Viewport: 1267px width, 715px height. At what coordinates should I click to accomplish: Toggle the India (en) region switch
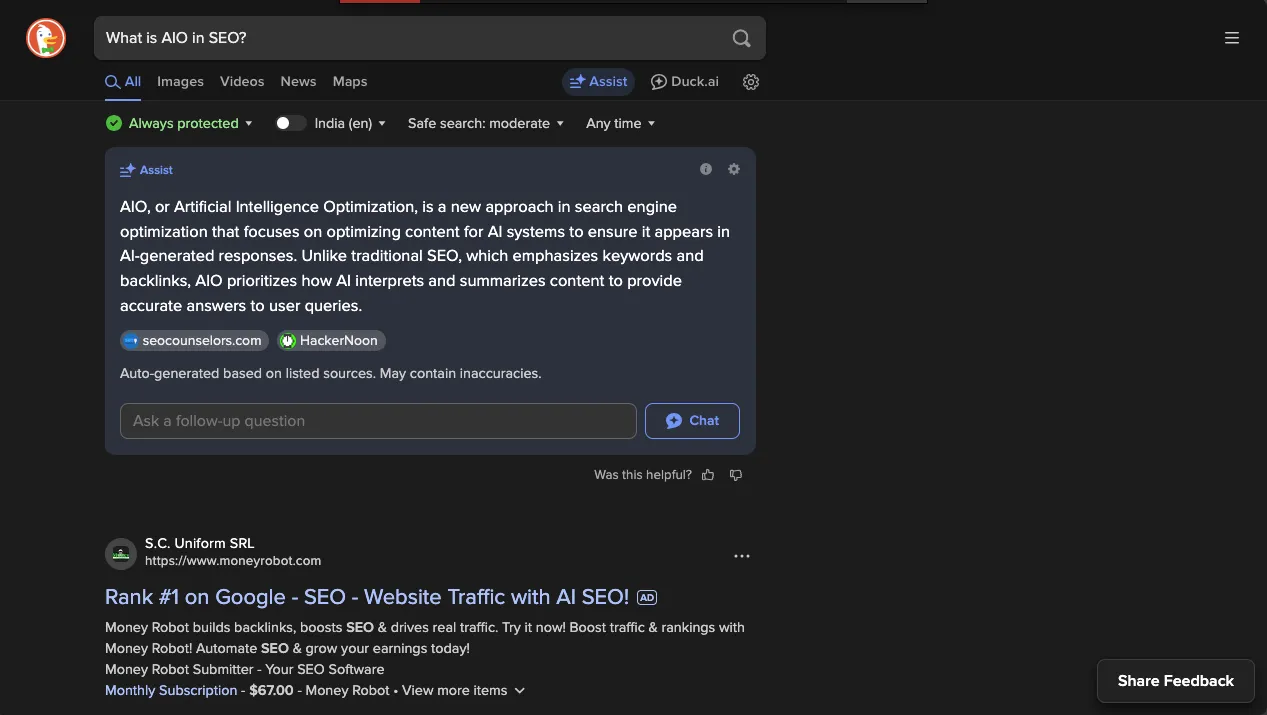point(291,123)
